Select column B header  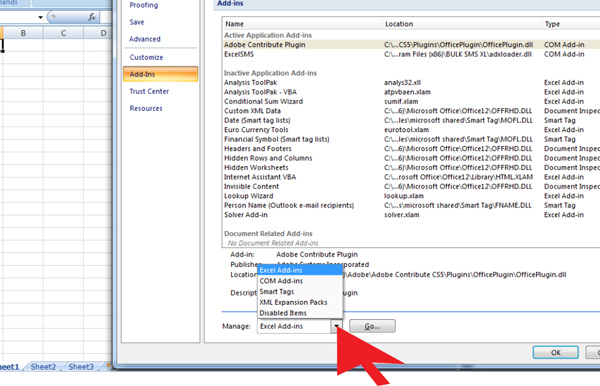coord(23,33)
